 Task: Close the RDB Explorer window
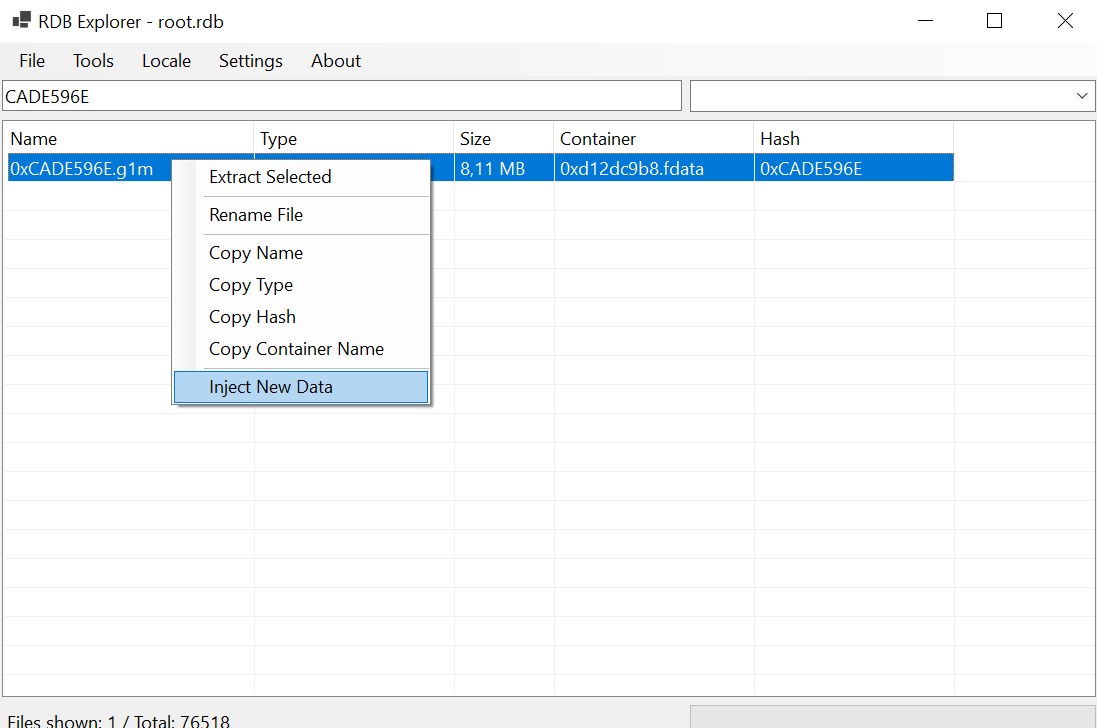(1065, 21)
